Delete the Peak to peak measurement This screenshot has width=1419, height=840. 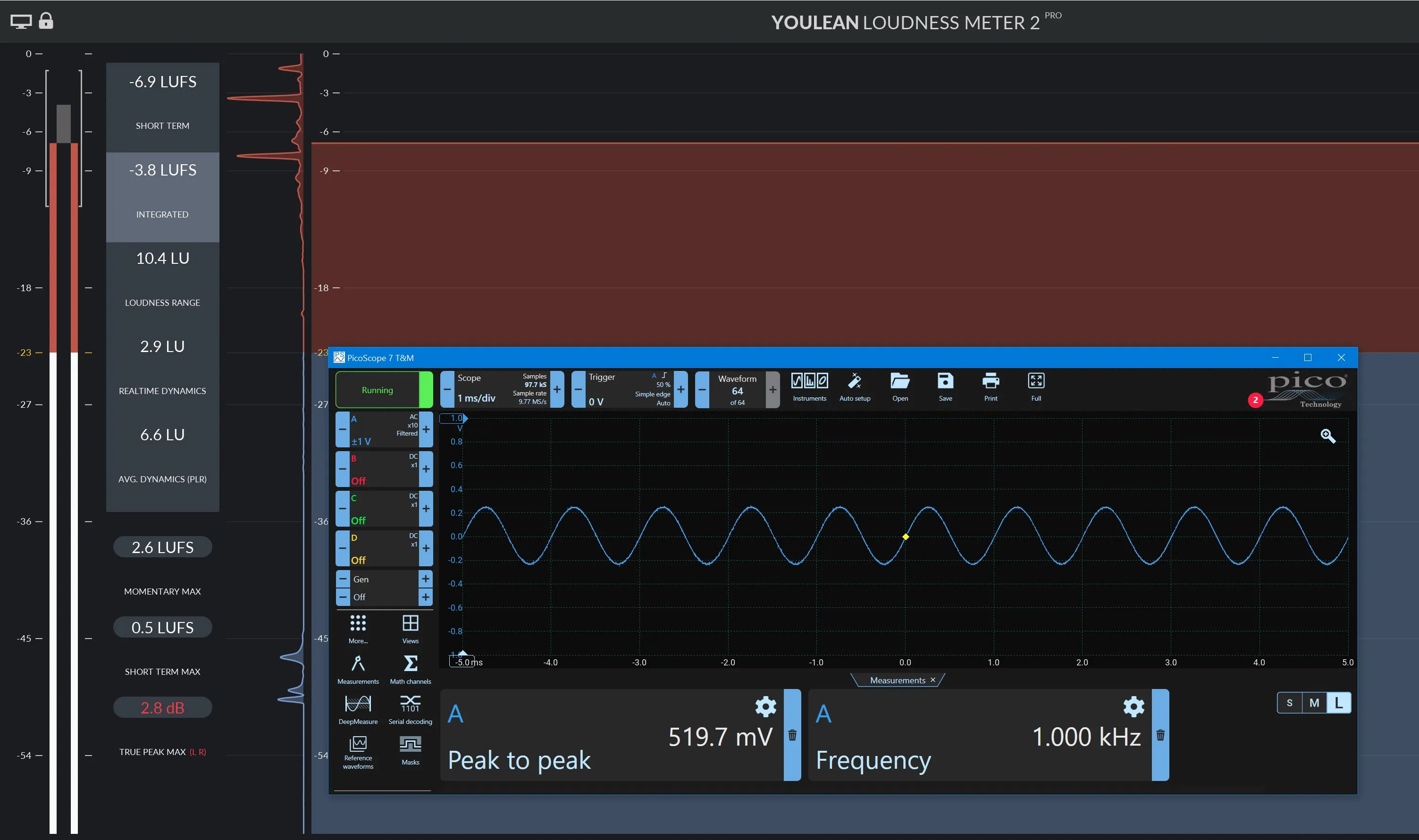click(x=792, y=735)
